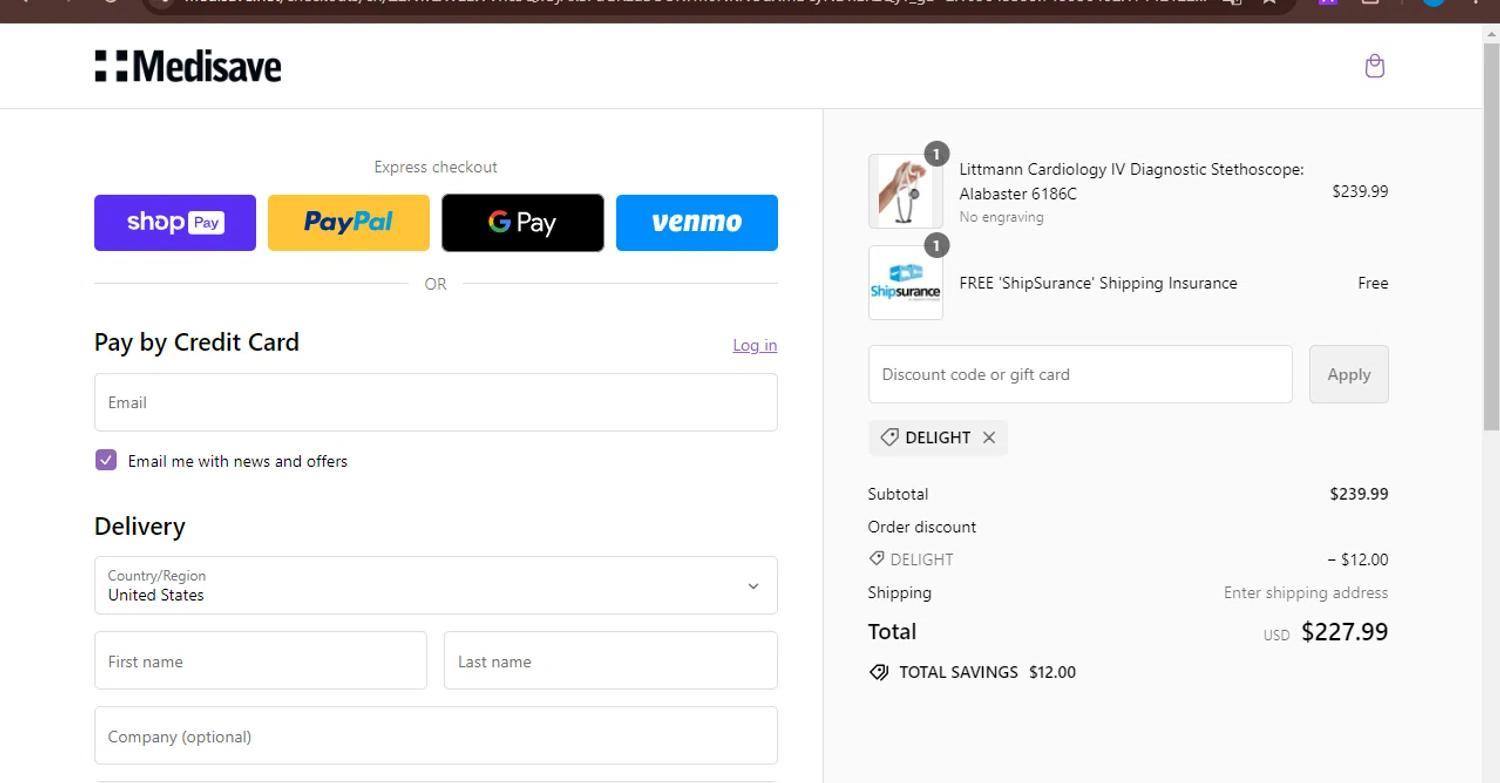Click the quantity badge on ShipSurance thumbnail
The width and height of the screenshot is (1500, 783).
[936, 245]
